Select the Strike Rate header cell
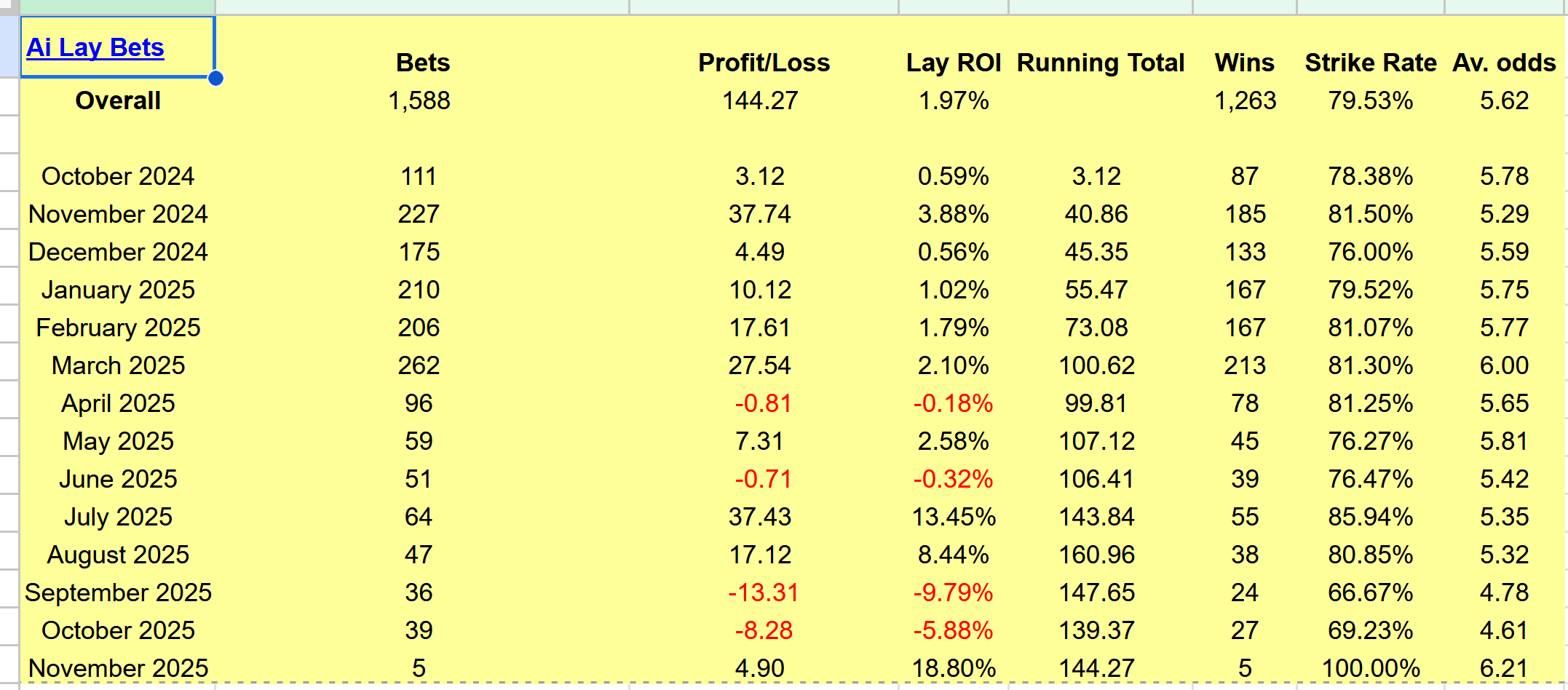The height and width of the screenshot is (690, 1568). coord(1370,63)
